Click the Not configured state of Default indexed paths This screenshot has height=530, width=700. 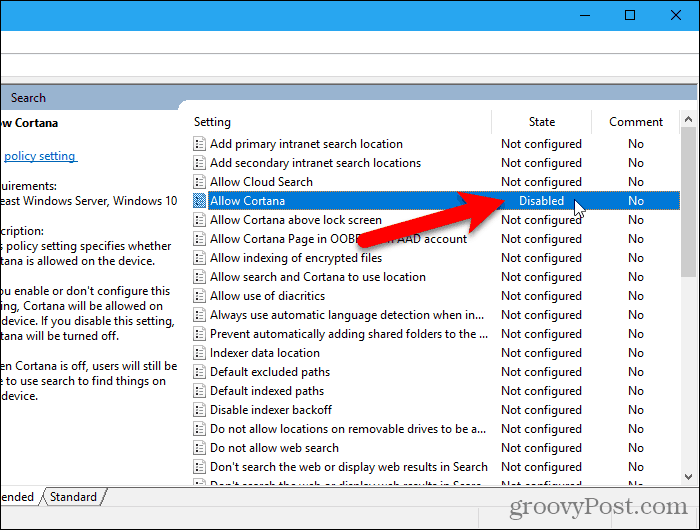coord(541,391)
